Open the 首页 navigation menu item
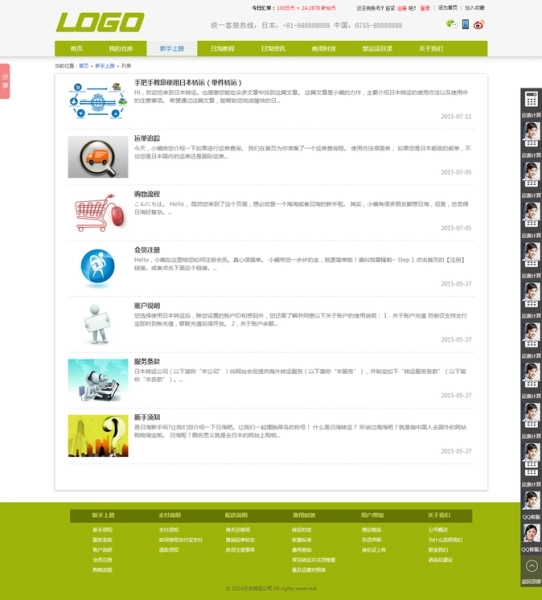This screenshot has height=600, width=542. pos(76,49)
